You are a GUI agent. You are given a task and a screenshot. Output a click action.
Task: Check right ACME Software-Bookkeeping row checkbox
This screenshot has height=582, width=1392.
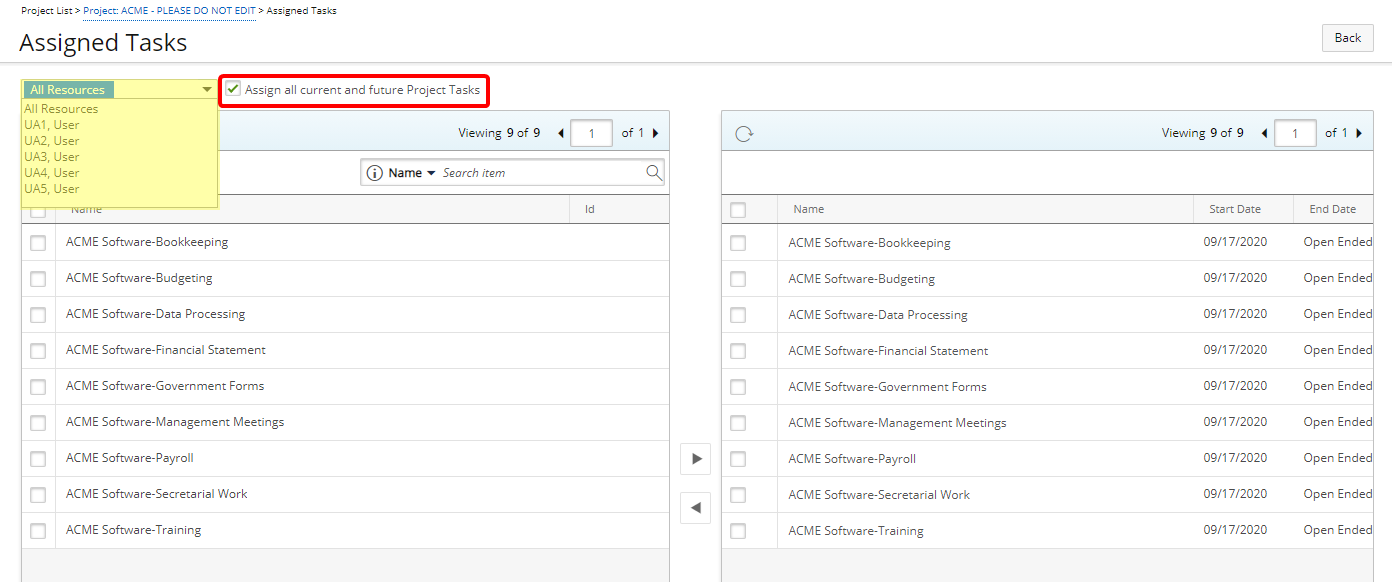coord(738,243)
